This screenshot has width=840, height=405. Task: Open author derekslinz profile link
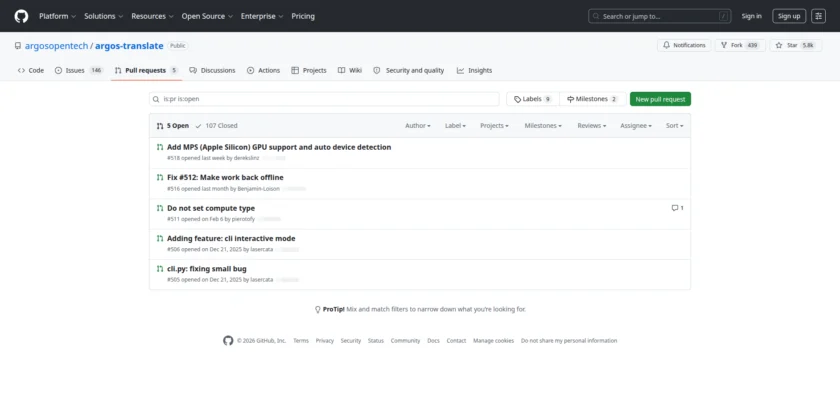point(246,159)
